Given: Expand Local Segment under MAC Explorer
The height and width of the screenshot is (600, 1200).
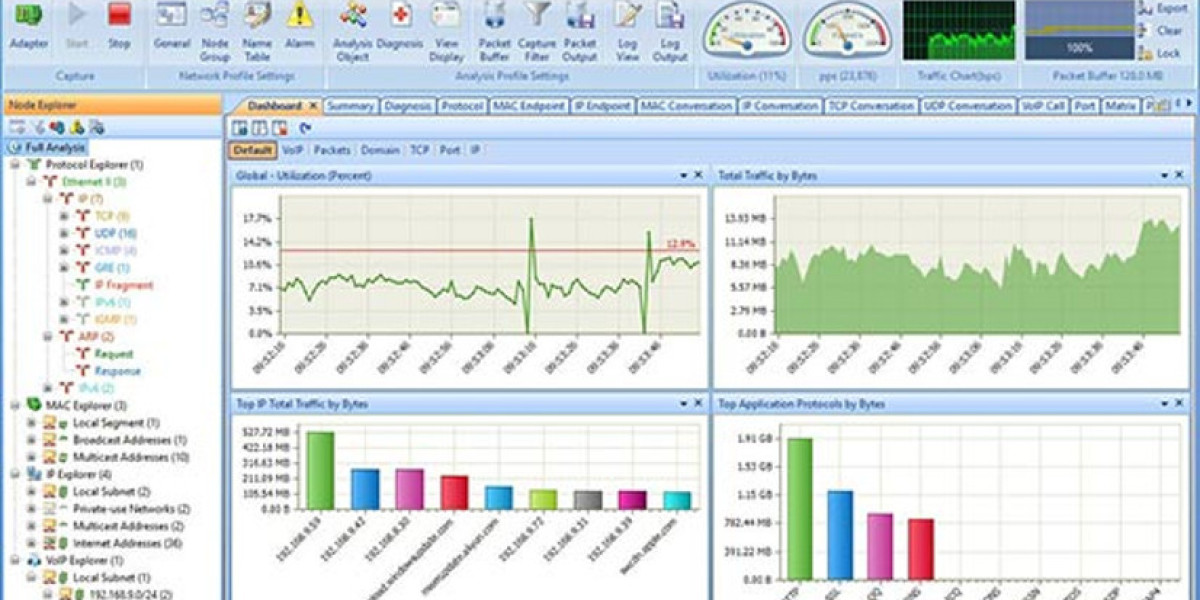Looking at the screenshot, I should tap(32, 423).
